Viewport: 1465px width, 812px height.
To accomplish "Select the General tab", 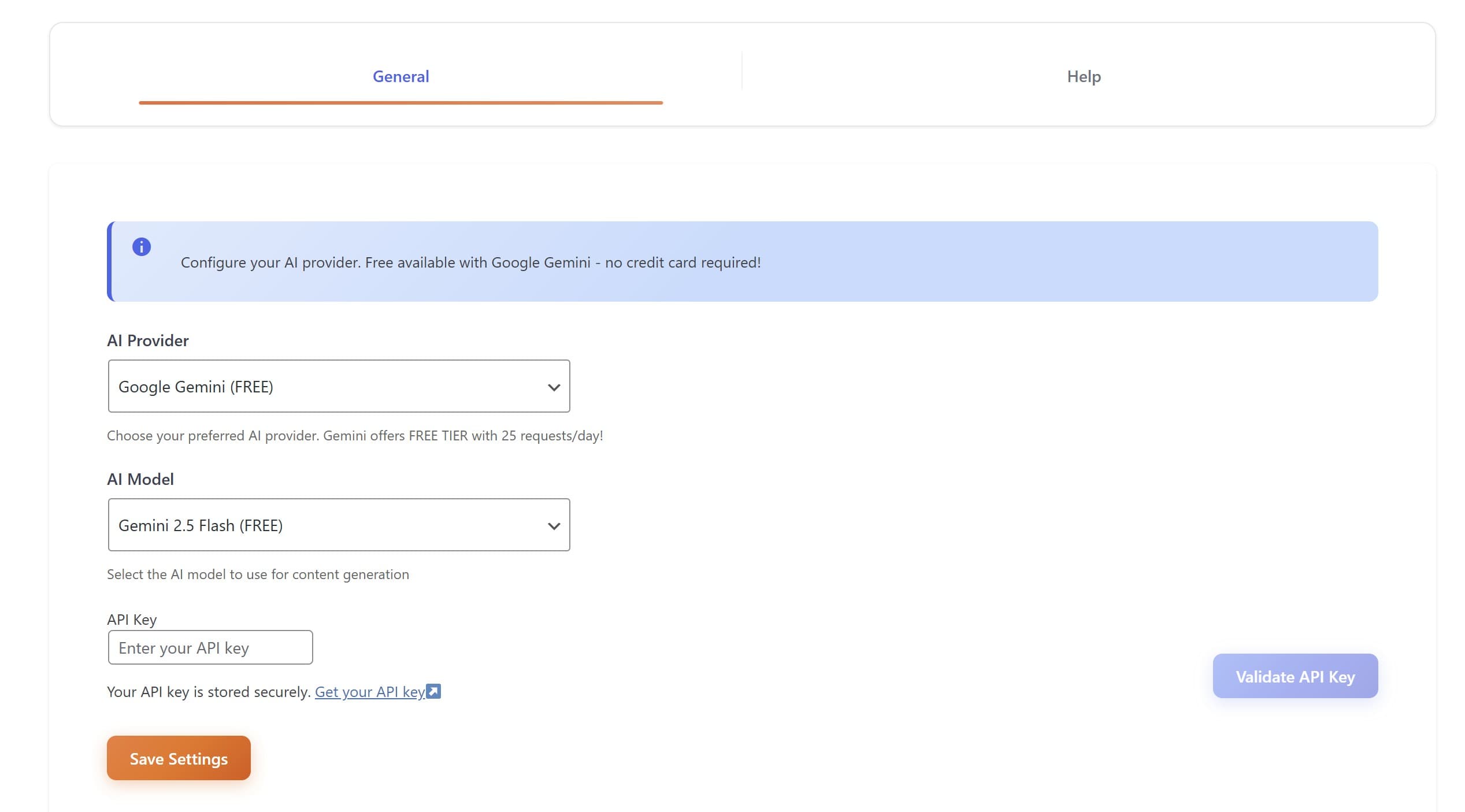I will (x=400, y=76).
